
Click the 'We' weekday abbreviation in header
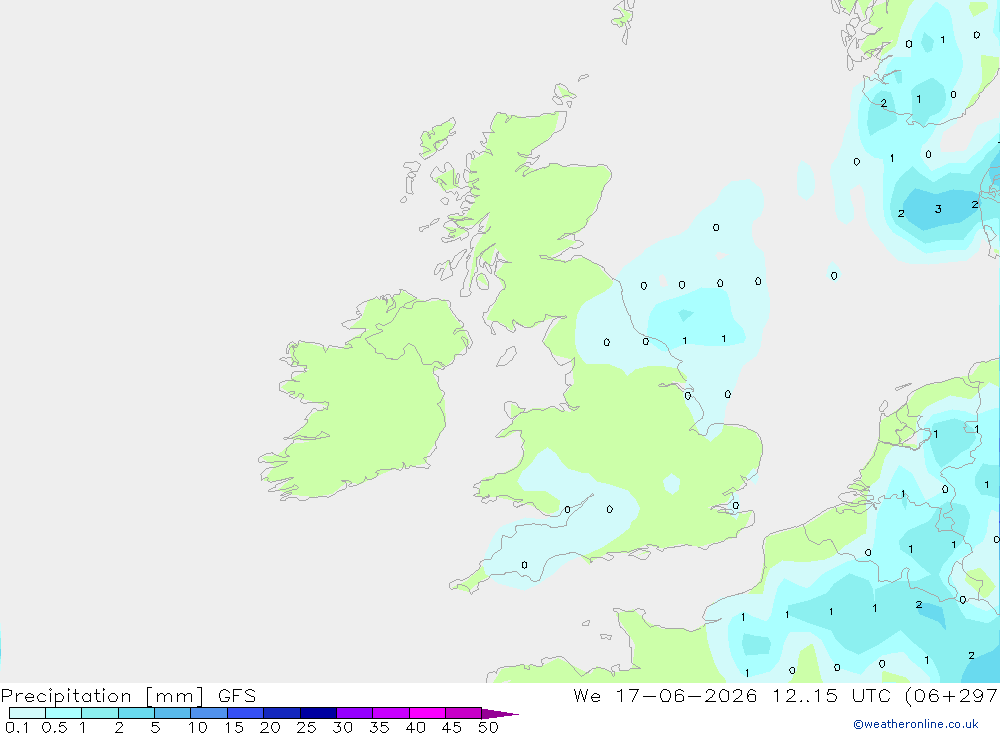[x=587, y=696]
